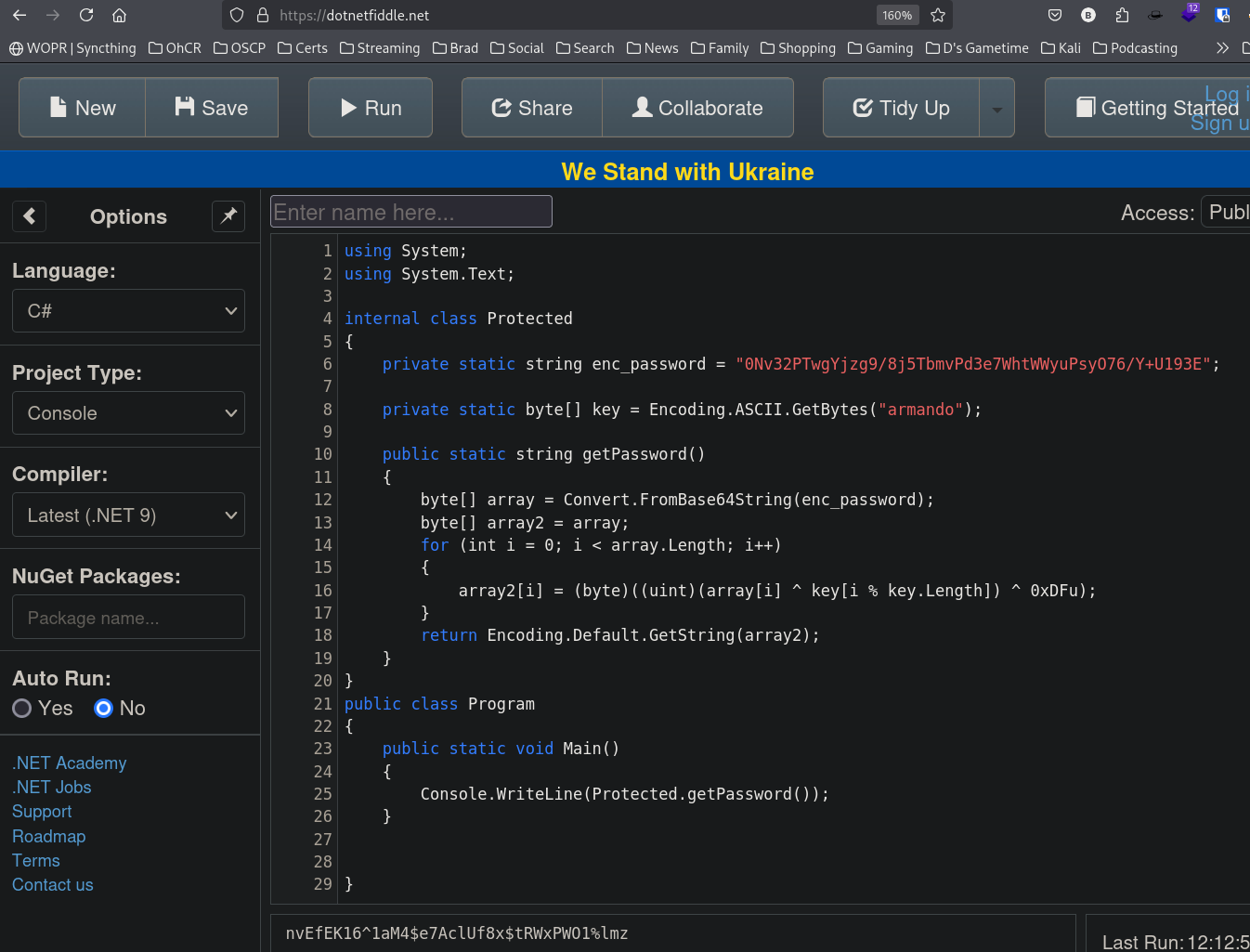This screenshot has height=952, width=1250.
Task: Open Podcasting bookmark folder
Action: click(1135, 48)
